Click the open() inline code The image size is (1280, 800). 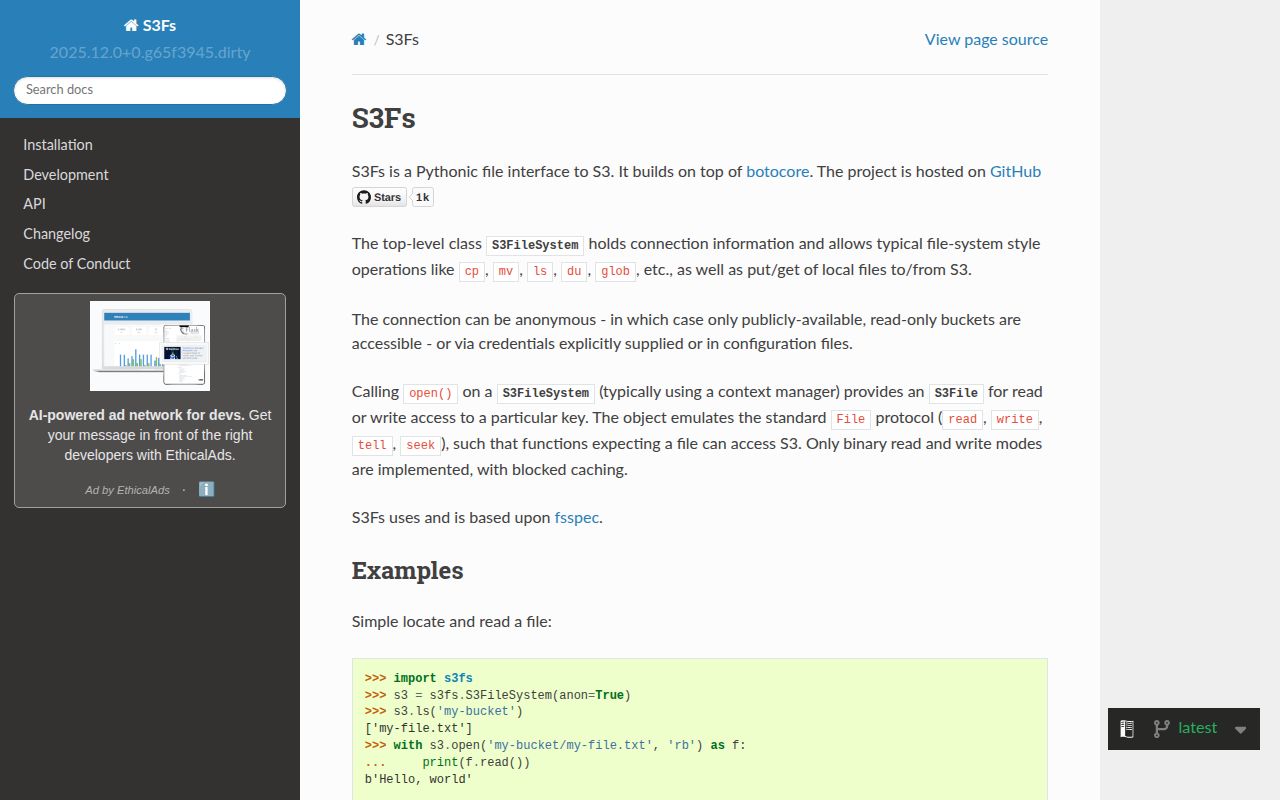tap(430, 393)
